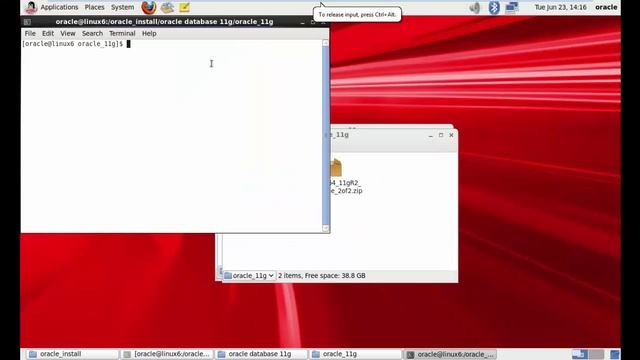
Task: Open the terminal File menu
Action: pyautogui.click(x=30, y=33)
